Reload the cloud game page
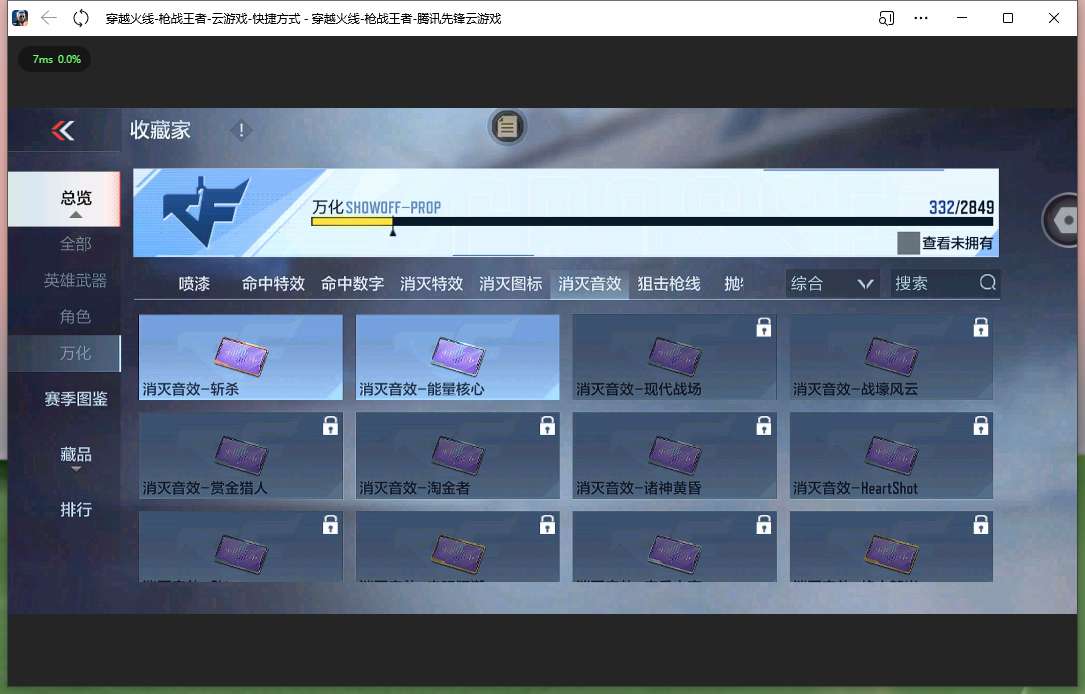Viewport: 1085px width, 694px height. (x=81, y=18)
